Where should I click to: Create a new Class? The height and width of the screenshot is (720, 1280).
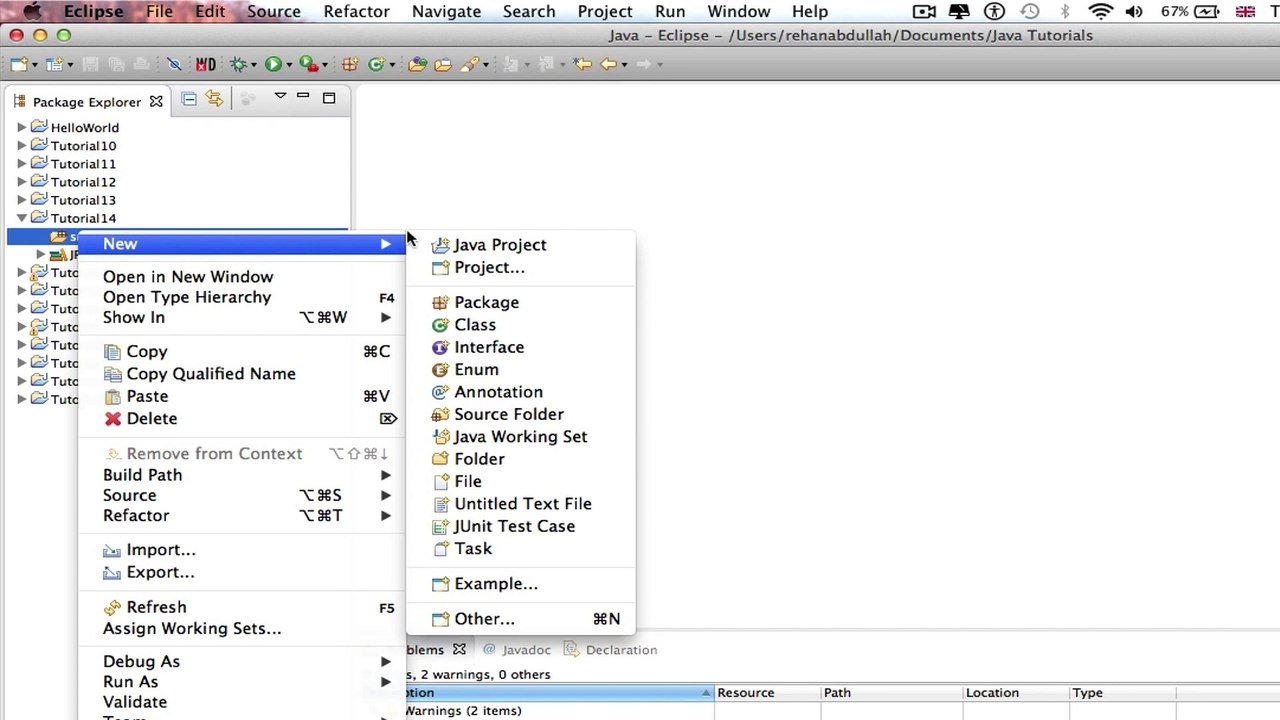[x=520, y=325]
